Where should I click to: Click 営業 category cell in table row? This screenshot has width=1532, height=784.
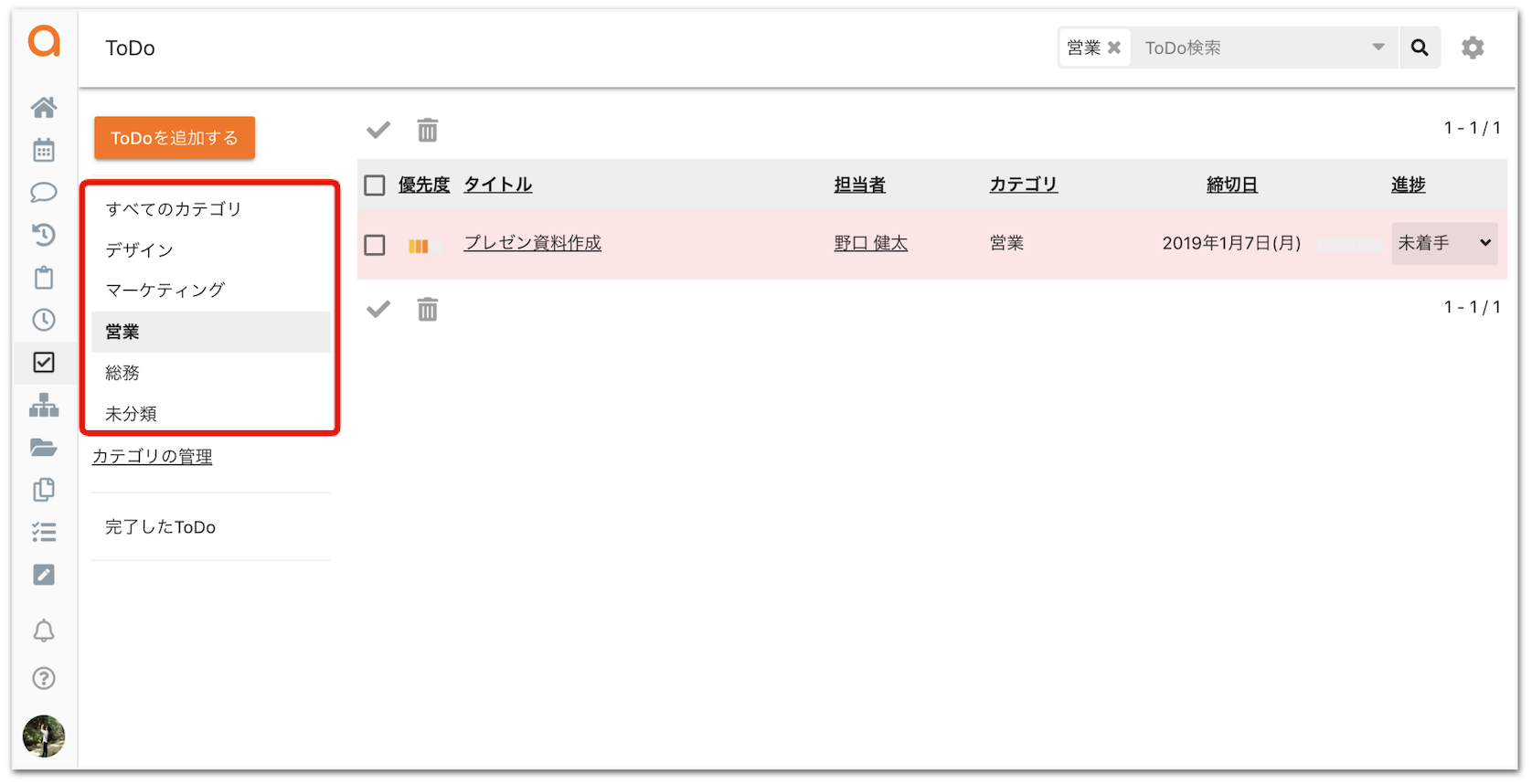tap(1006, 243)
